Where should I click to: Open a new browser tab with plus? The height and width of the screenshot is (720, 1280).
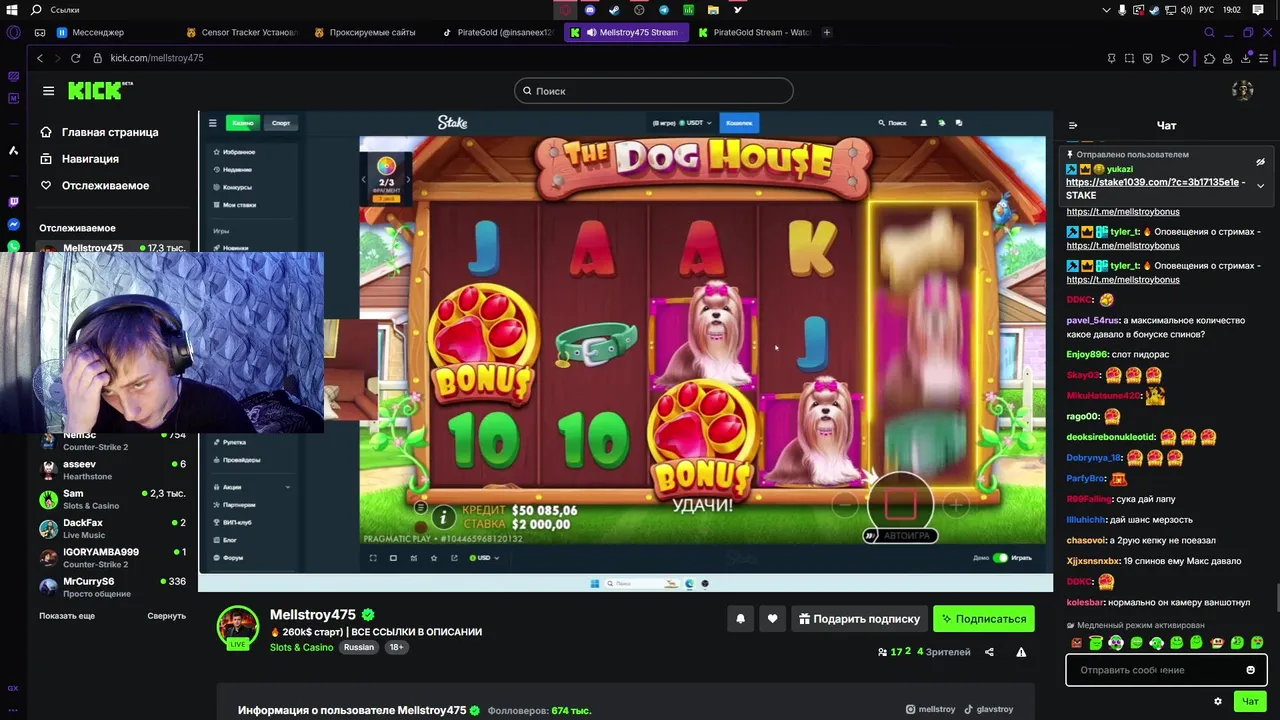(x=826, y=32)
